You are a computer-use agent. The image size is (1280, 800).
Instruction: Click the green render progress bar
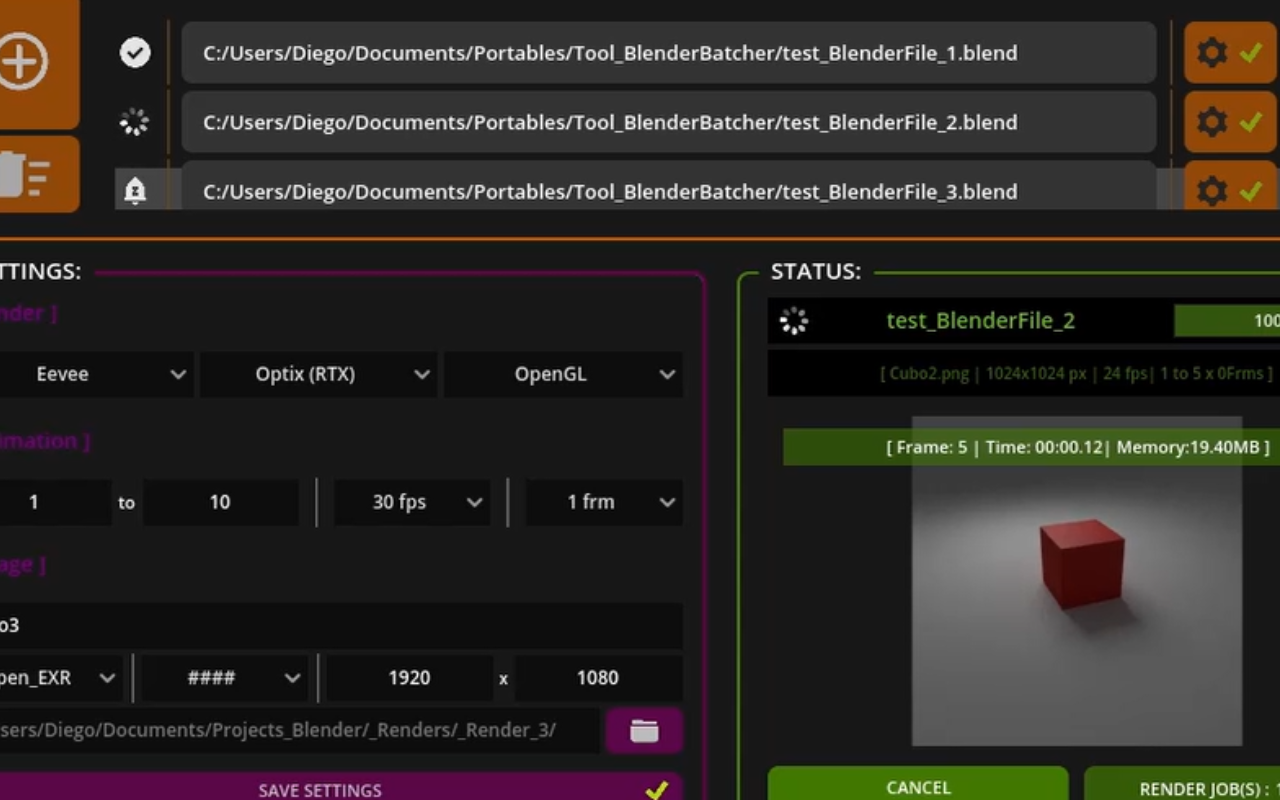point(1227,321)
